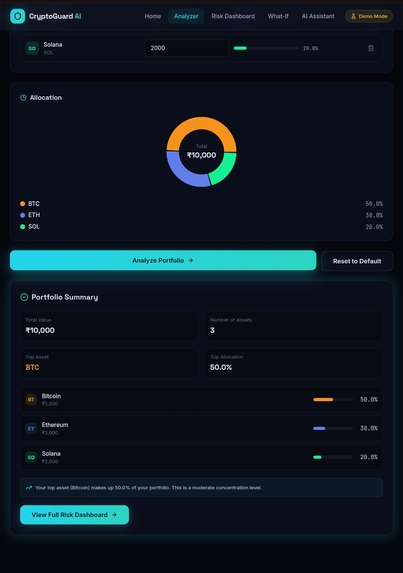Click the BT Bitcoin badge in summary
403x573 pixels.
(x=31, y=399)
